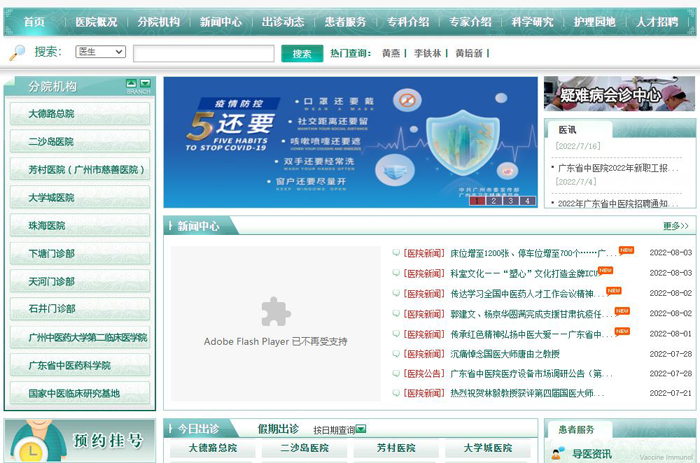Image resolution: width=700 pixels, height=463 pixels.
Task: Click the 疑难病会诊中心 banner image
Action: tap(619, 94)
